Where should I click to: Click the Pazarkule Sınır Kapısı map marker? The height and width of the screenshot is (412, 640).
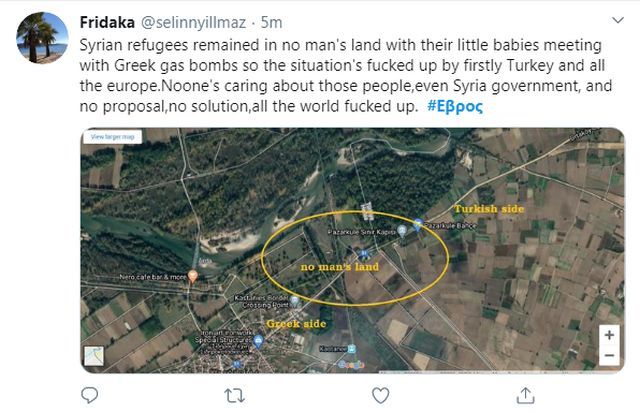401,231
